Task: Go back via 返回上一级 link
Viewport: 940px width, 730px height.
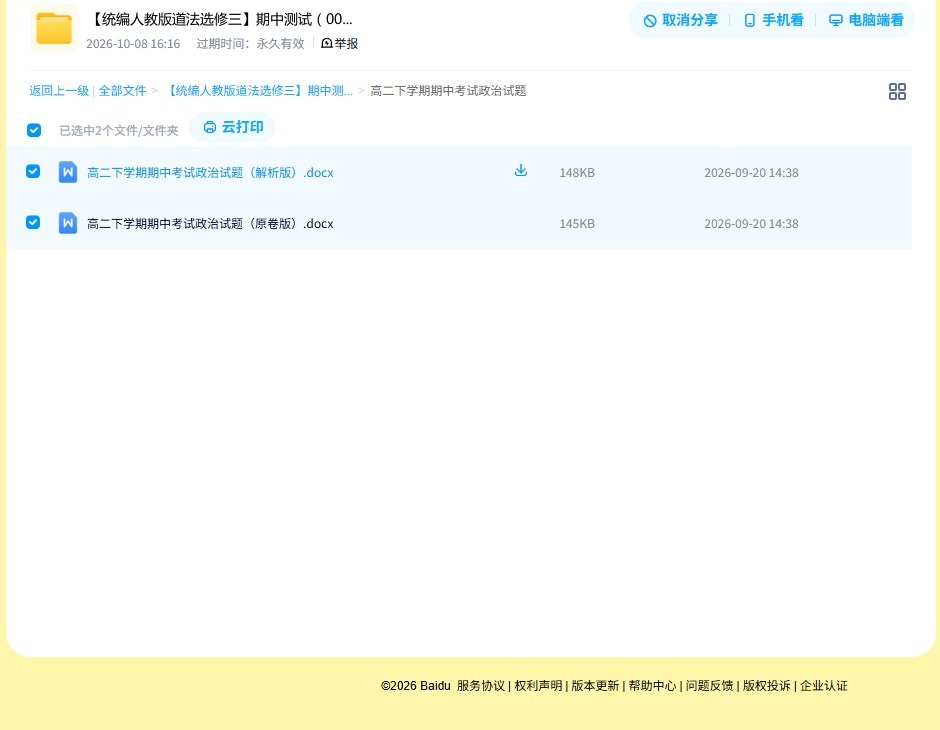Action: pyautogui.click(x=59, y=91)
